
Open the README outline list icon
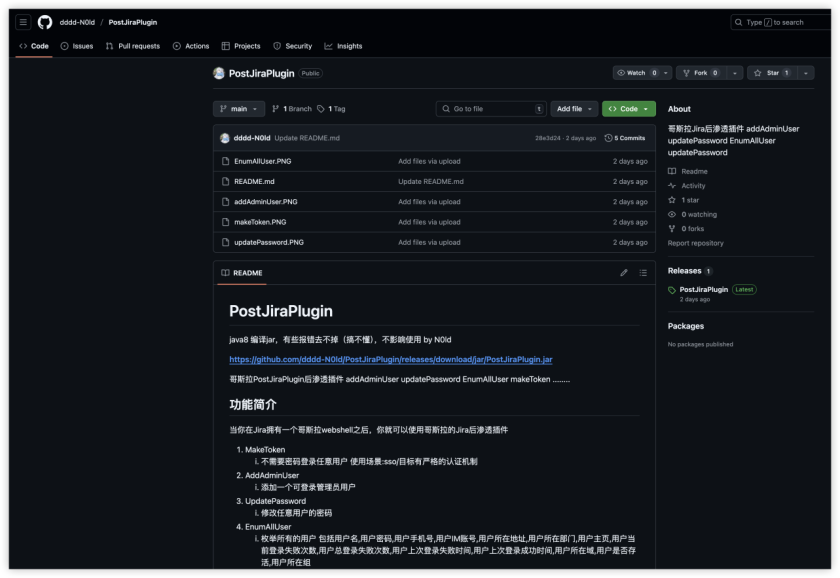(643, 273)
